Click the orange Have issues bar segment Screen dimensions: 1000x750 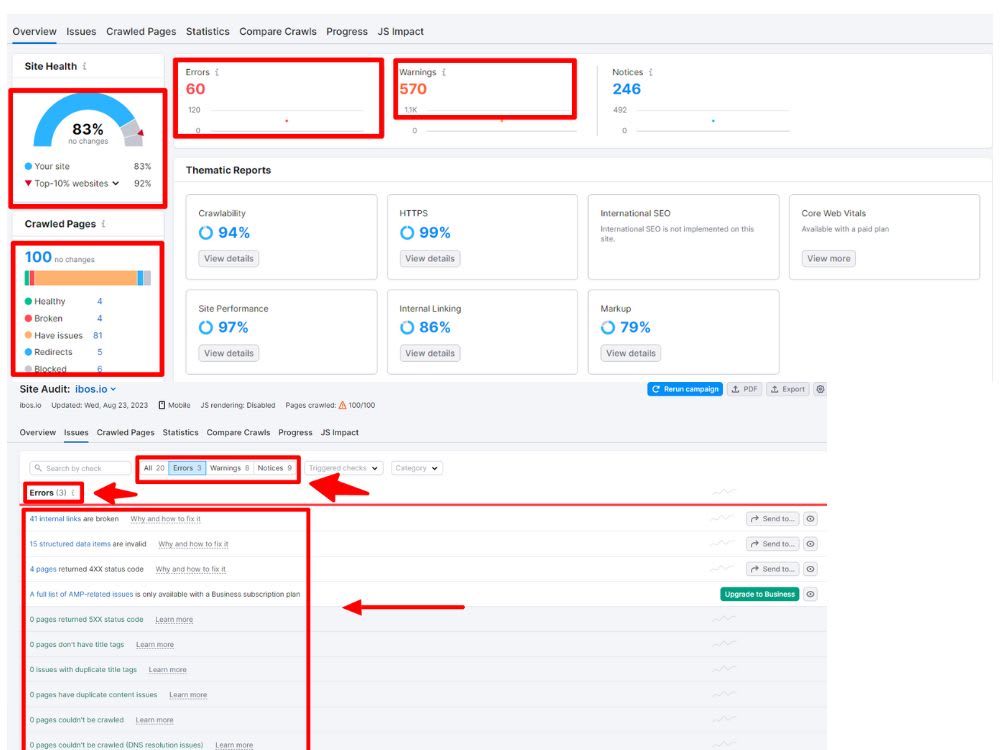[85, 278]
